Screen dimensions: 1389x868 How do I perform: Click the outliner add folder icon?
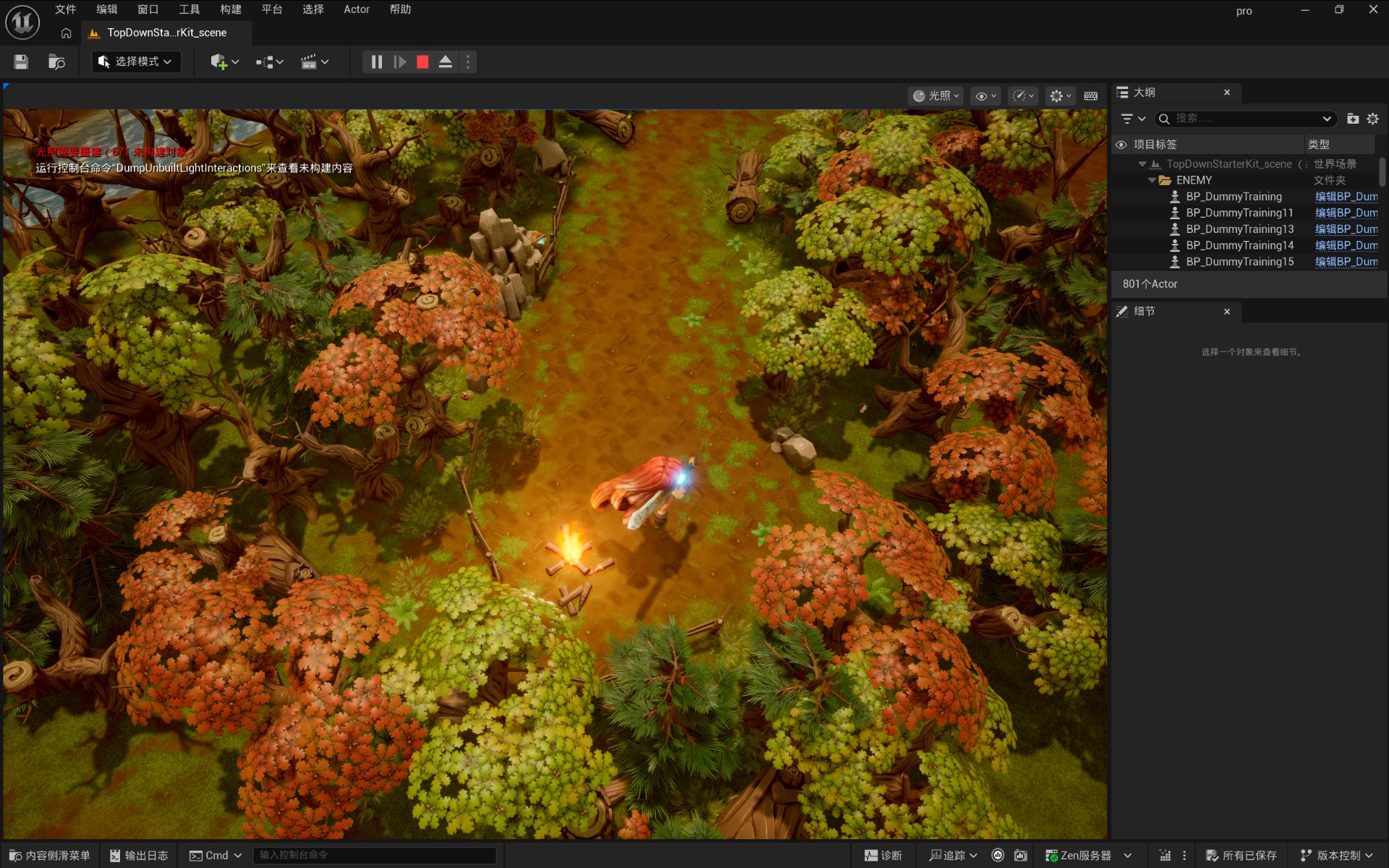(x=1353, y=119)
